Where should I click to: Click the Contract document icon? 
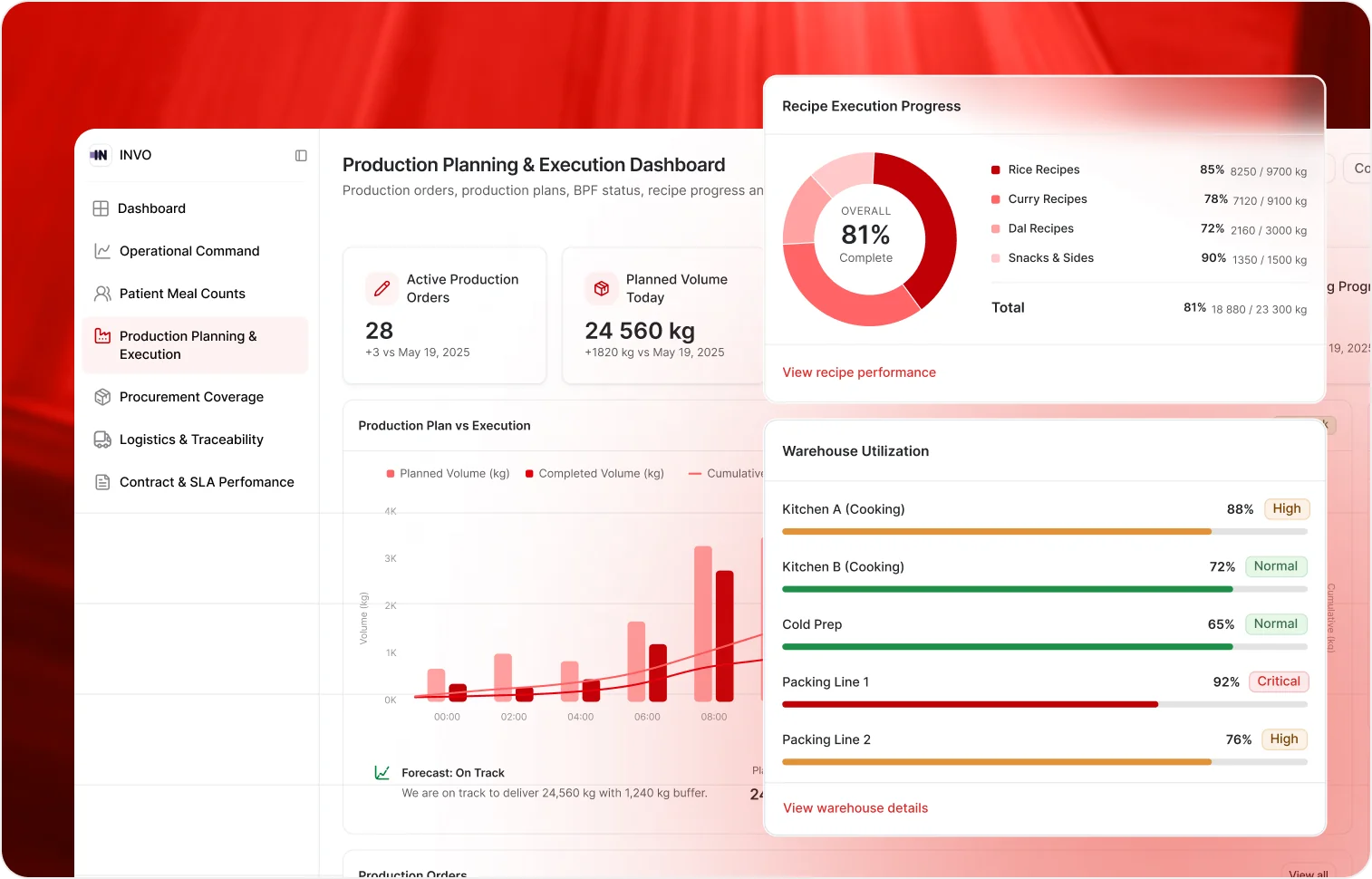click(x=102, y=482)
